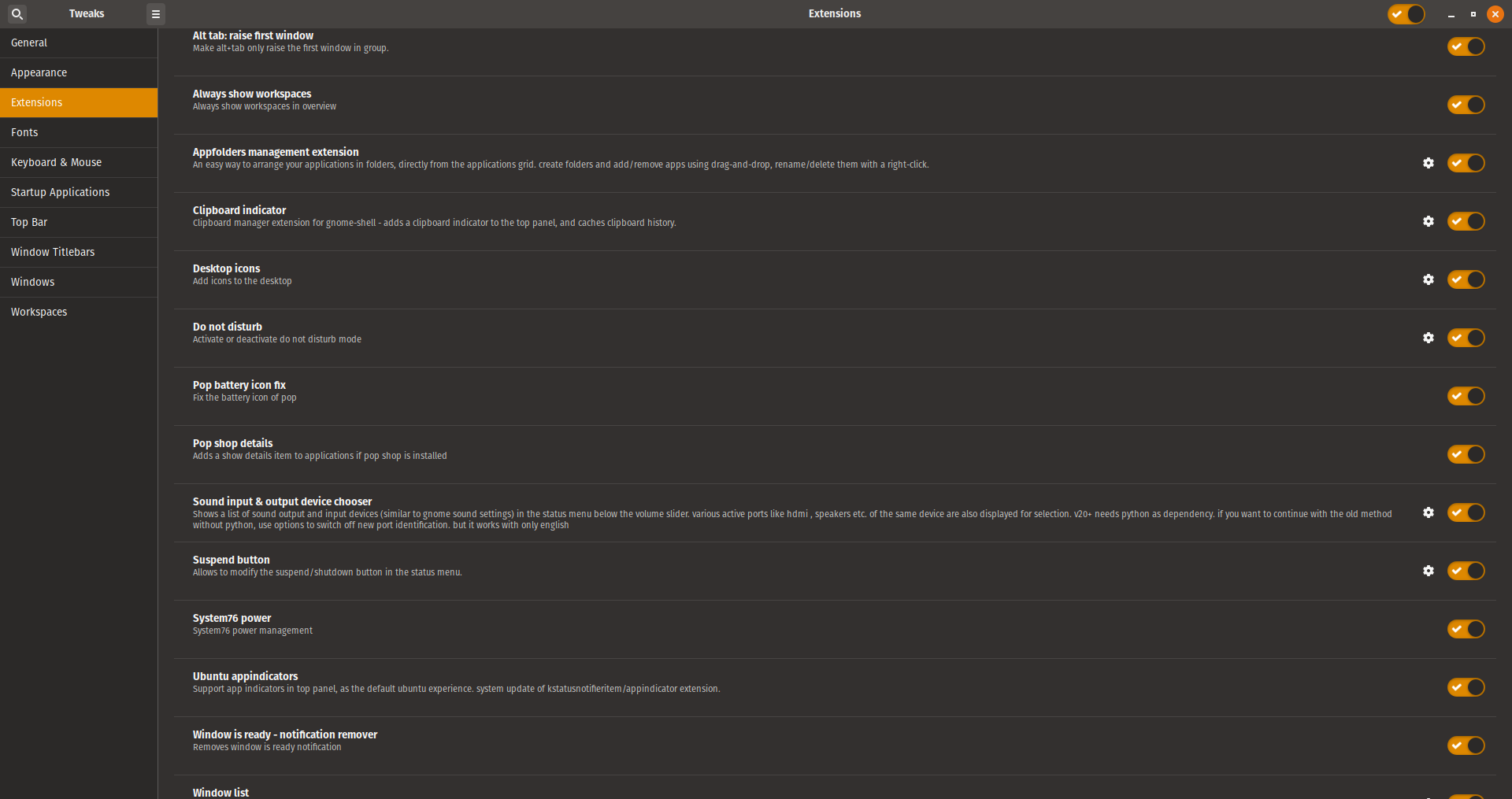Screen dimensions: 1512x799
Task: Disable Pop battery icon fix
Action: coord(1466,396)
